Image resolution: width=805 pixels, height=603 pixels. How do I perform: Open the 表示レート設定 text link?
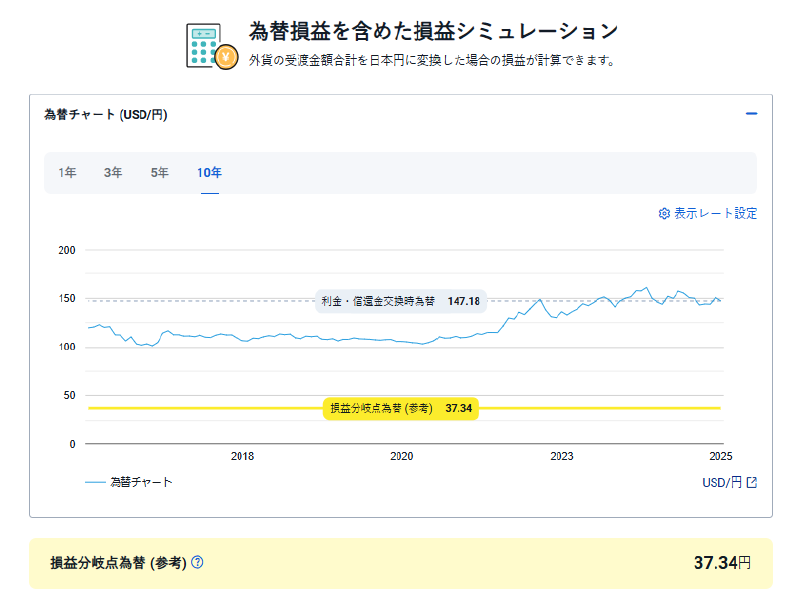(715, 214)
